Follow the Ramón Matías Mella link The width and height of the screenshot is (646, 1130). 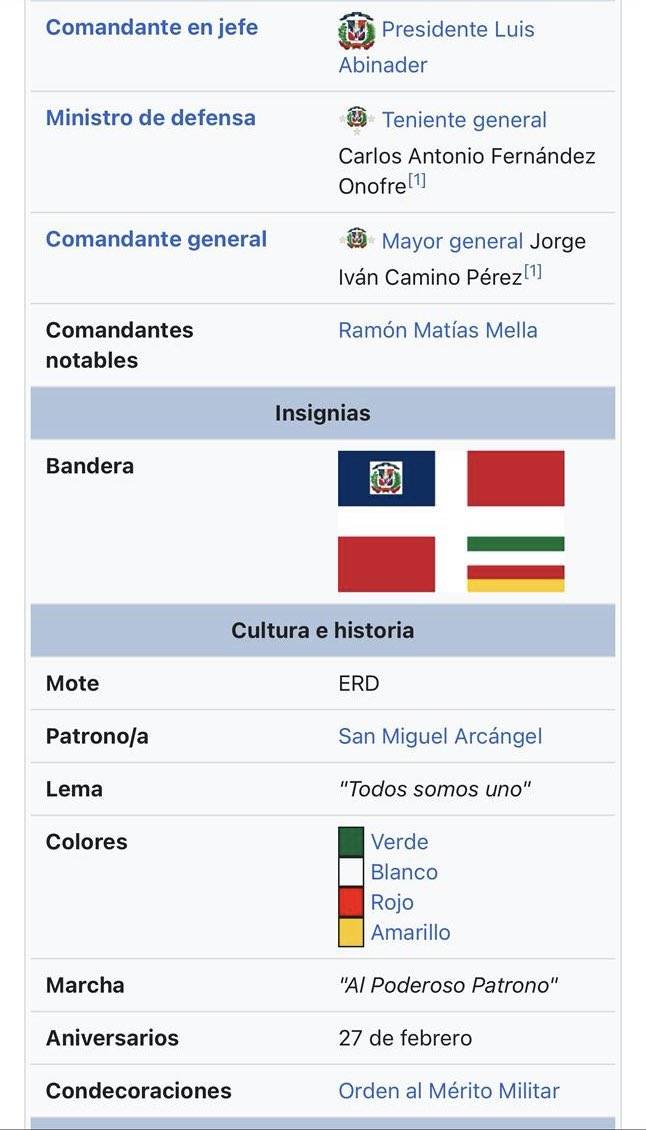pyautogui.click(x=438, y=330)
